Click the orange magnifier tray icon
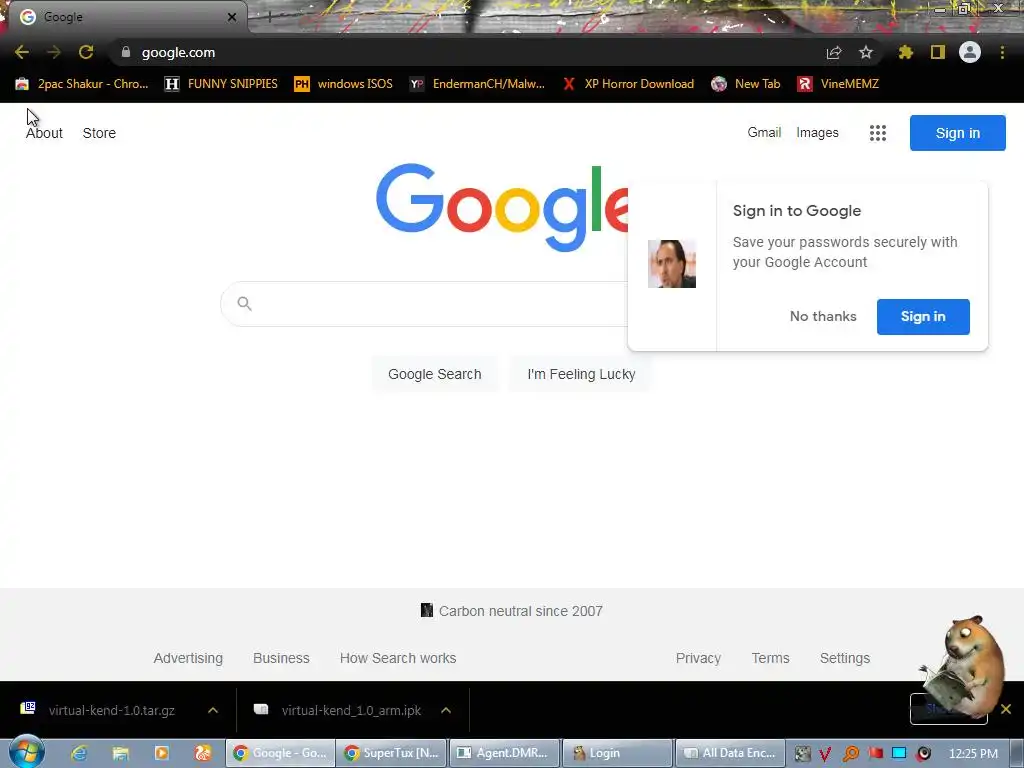1024x768 pixels. (x=851, y=754)
